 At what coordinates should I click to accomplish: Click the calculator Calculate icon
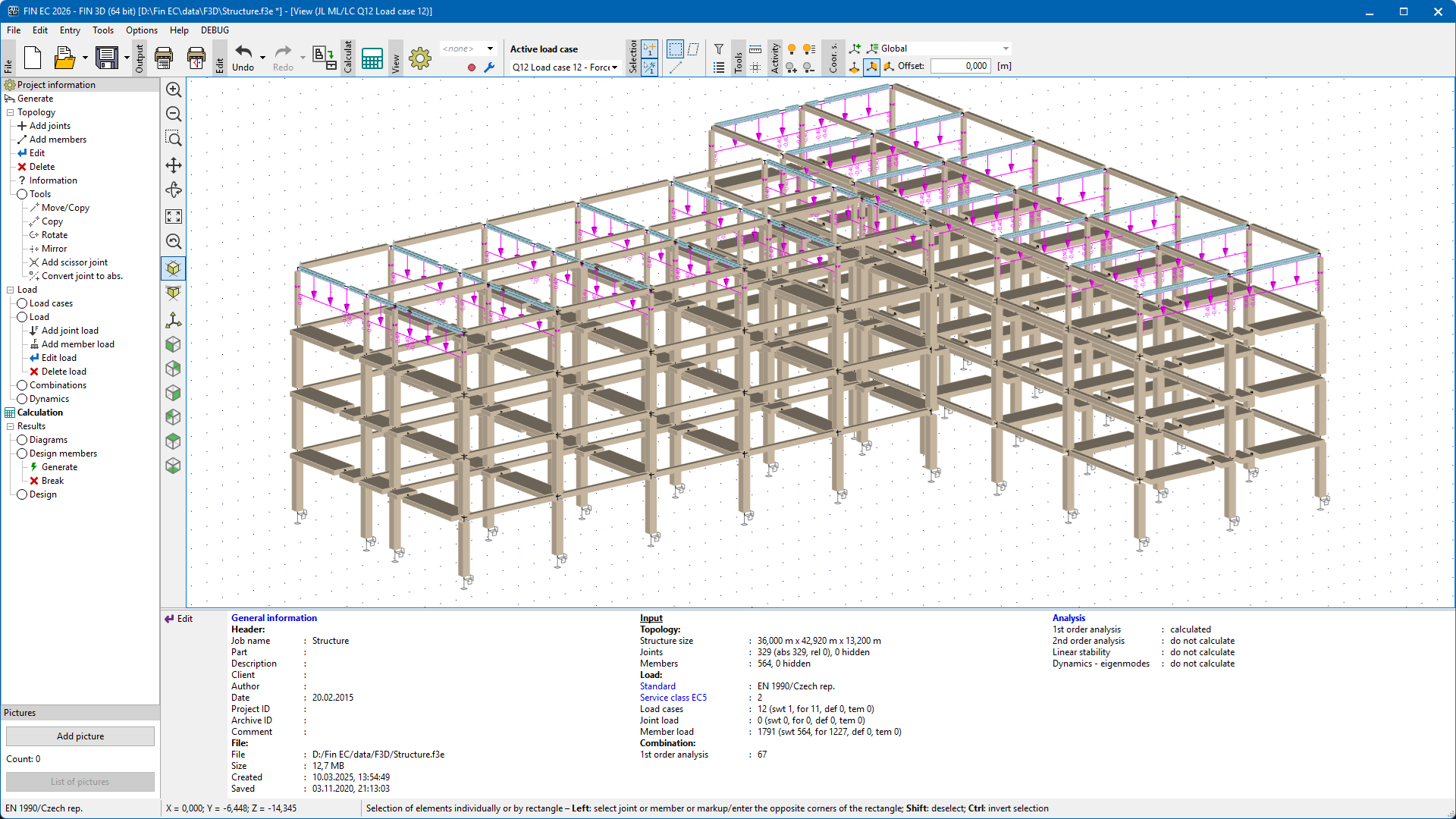coord(372,58)
